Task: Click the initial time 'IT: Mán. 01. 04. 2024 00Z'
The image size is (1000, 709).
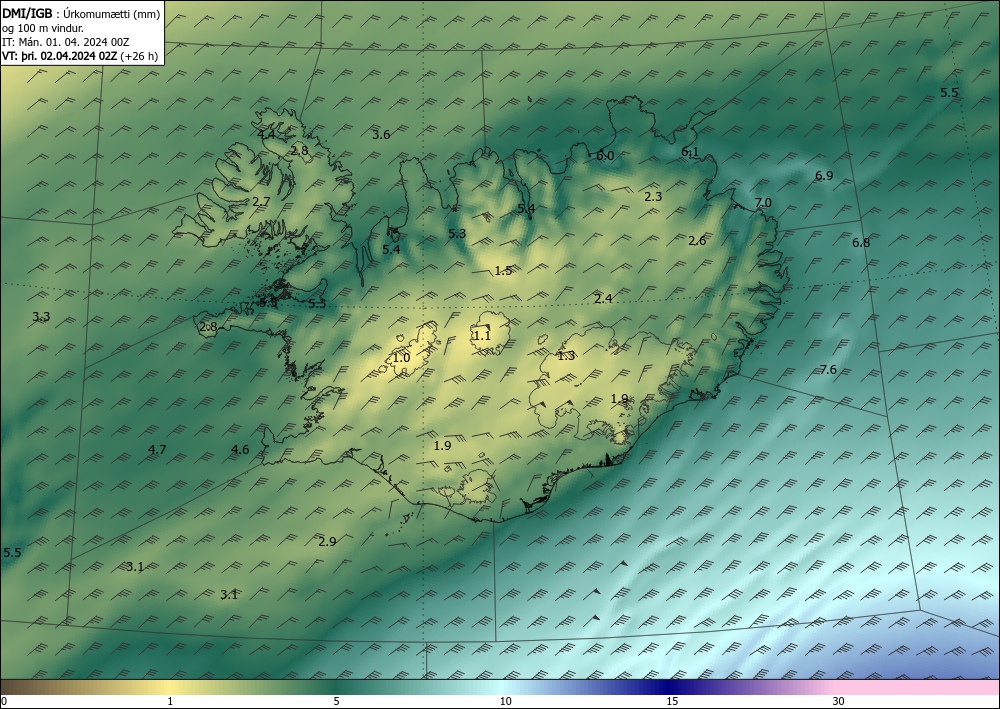Action: (66, 42)
